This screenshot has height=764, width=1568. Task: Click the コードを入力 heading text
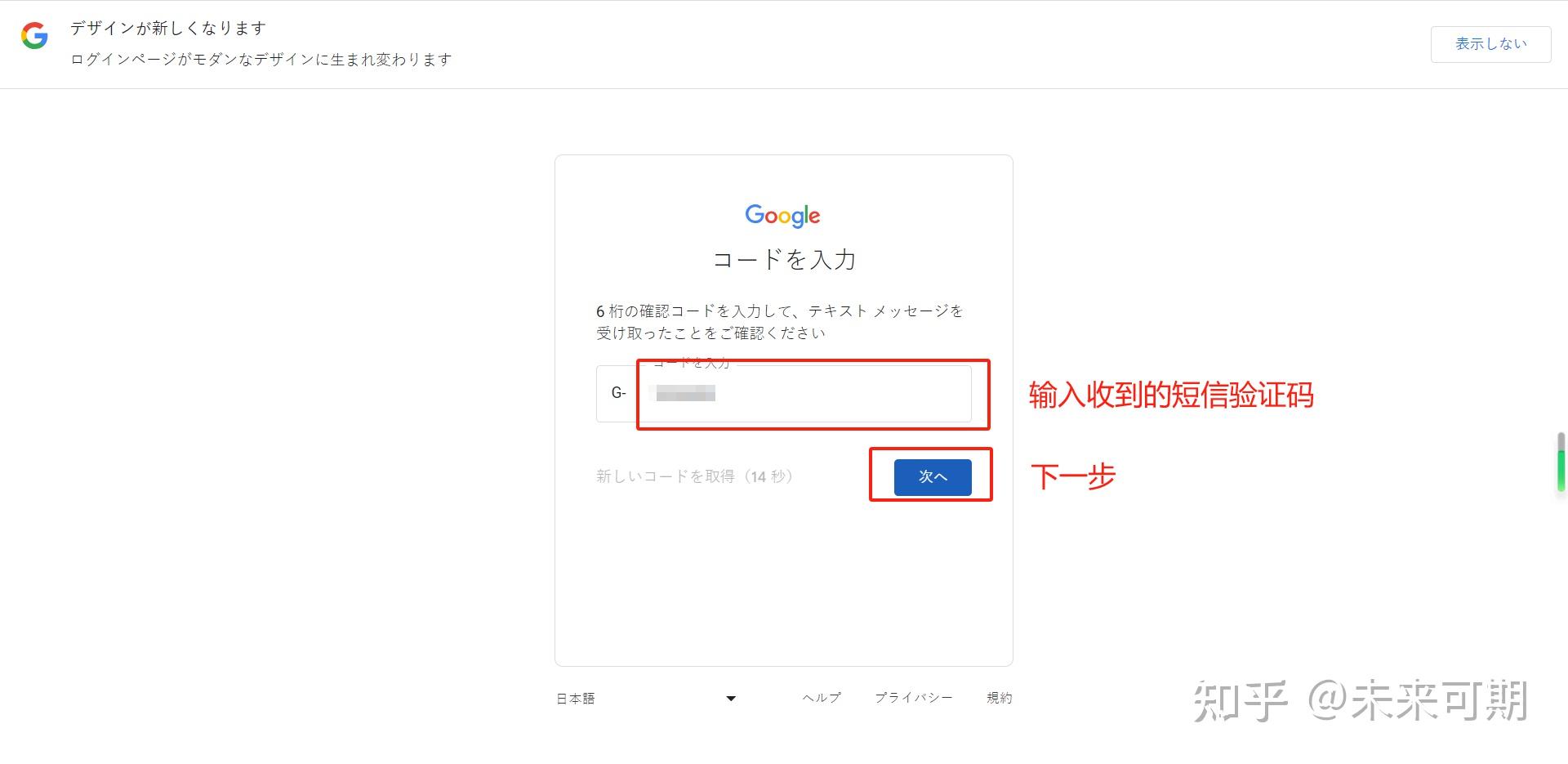pos(784,260)
